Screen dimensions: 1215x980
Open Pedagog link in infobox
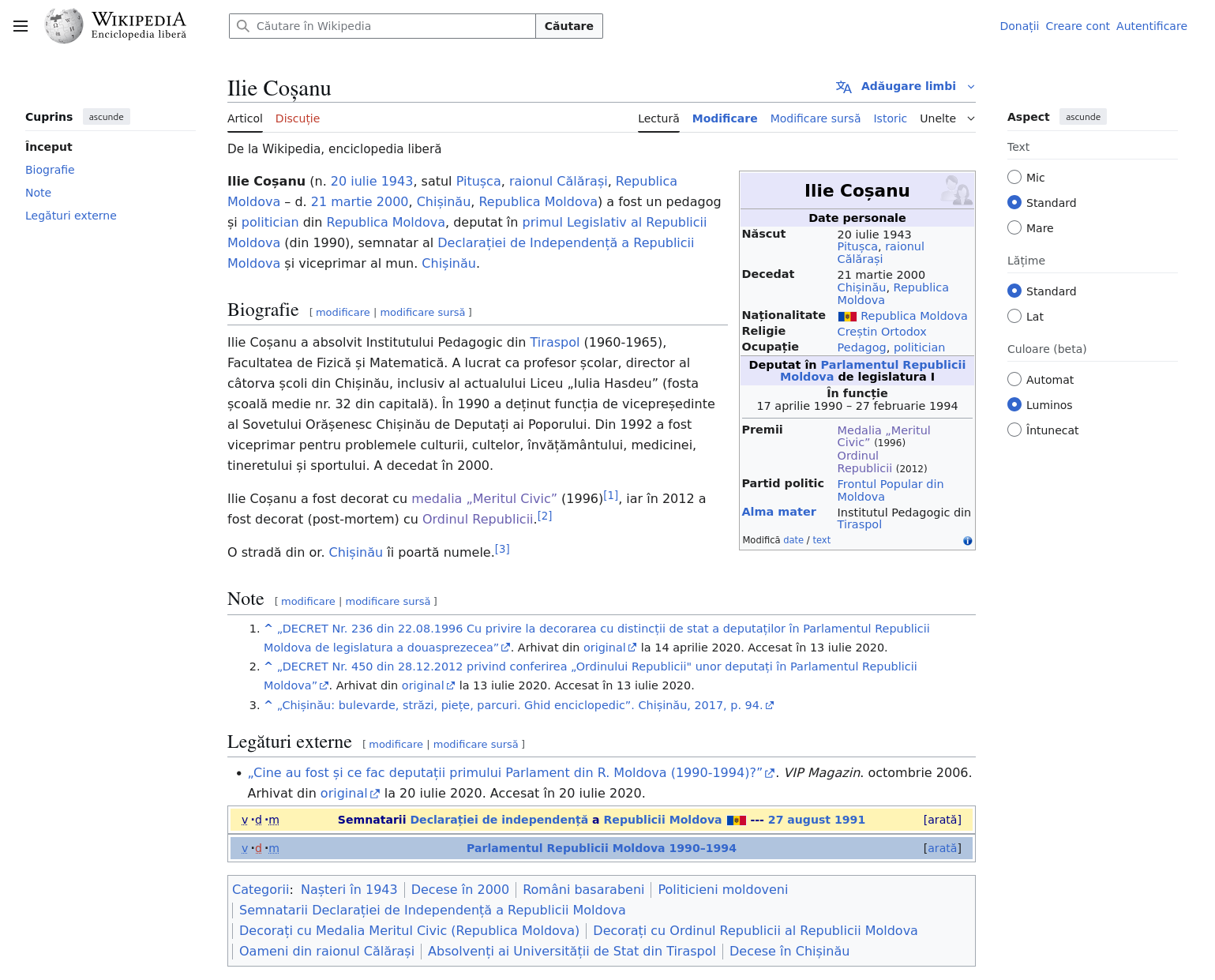pos(861,347)
